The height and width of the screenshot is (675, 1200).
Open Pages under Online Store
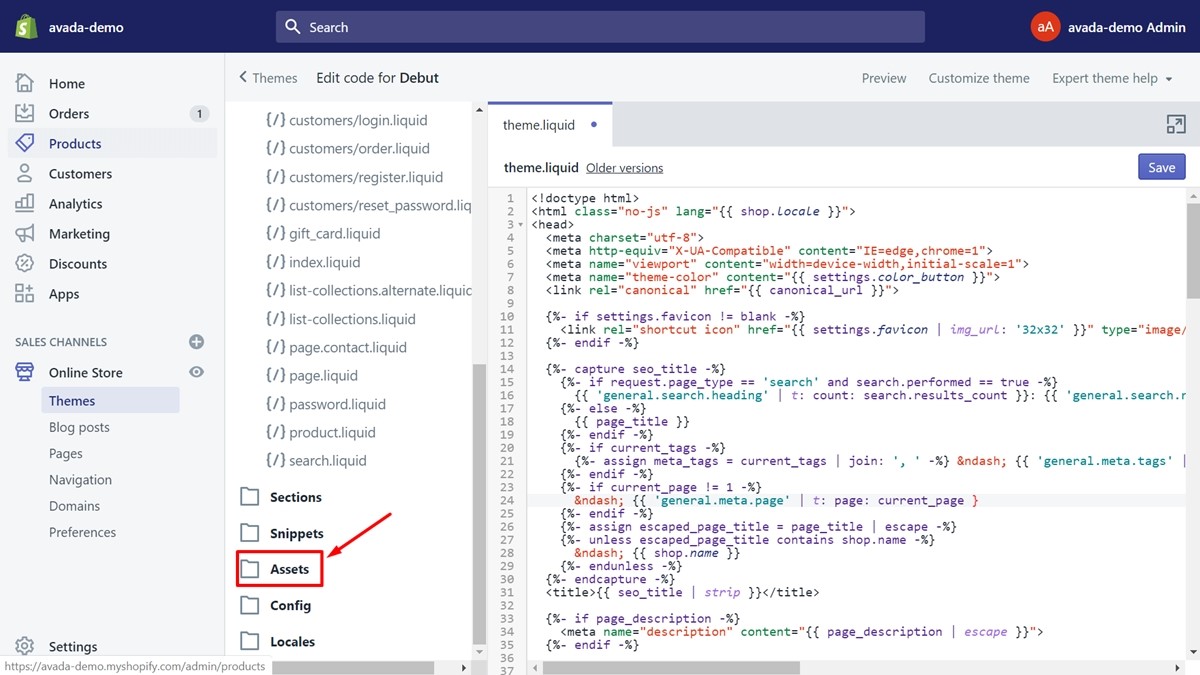(66, 453)
